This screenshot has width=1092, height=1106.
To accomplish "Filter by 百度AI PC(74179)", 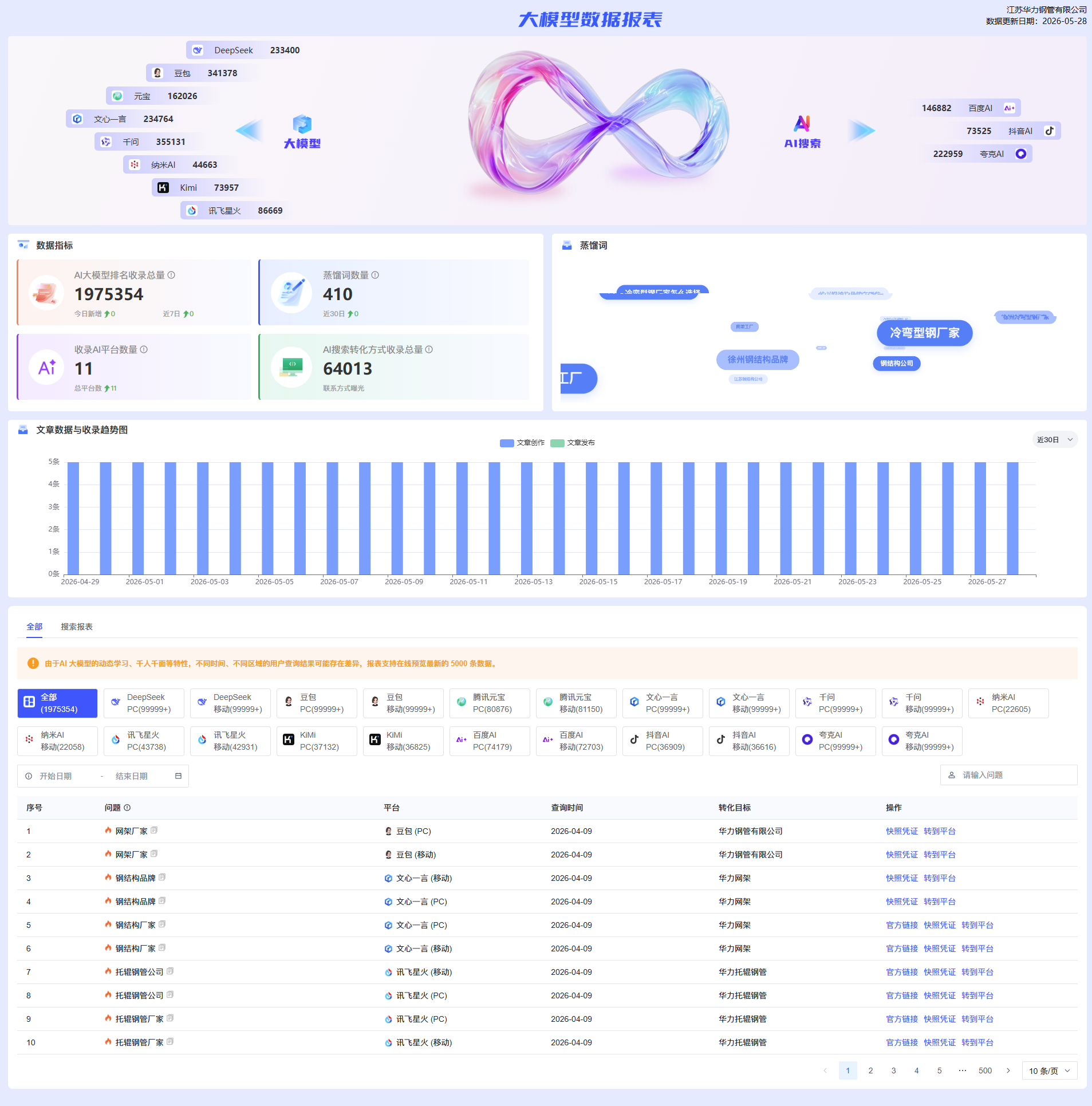I will (490, 741).
